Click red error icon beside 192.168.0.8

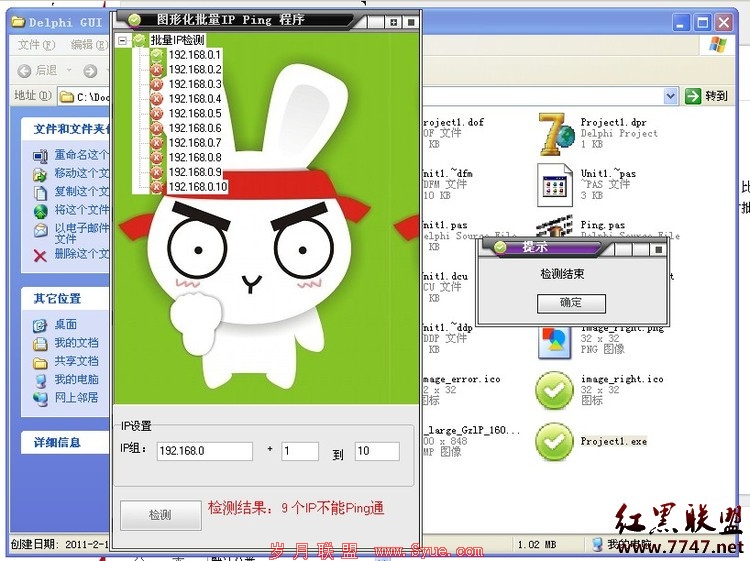156,157
